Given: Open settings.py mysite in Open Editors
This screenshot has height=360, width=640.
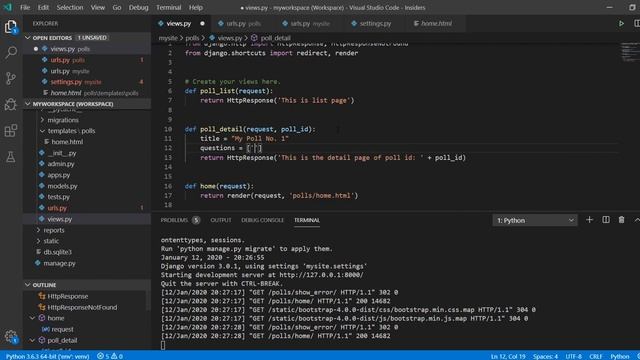Looking at the screenshot, I should [x=87, y=82].
